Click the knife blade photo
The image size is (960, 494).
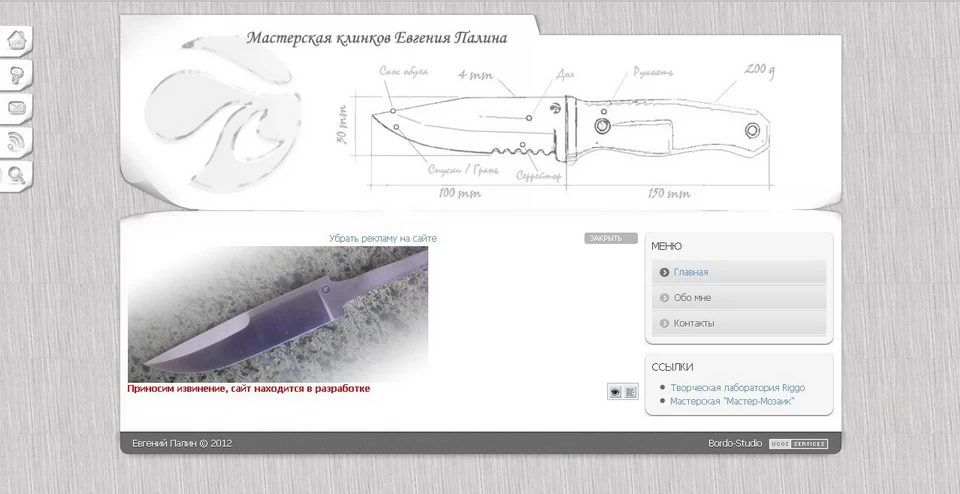(278, 313)
